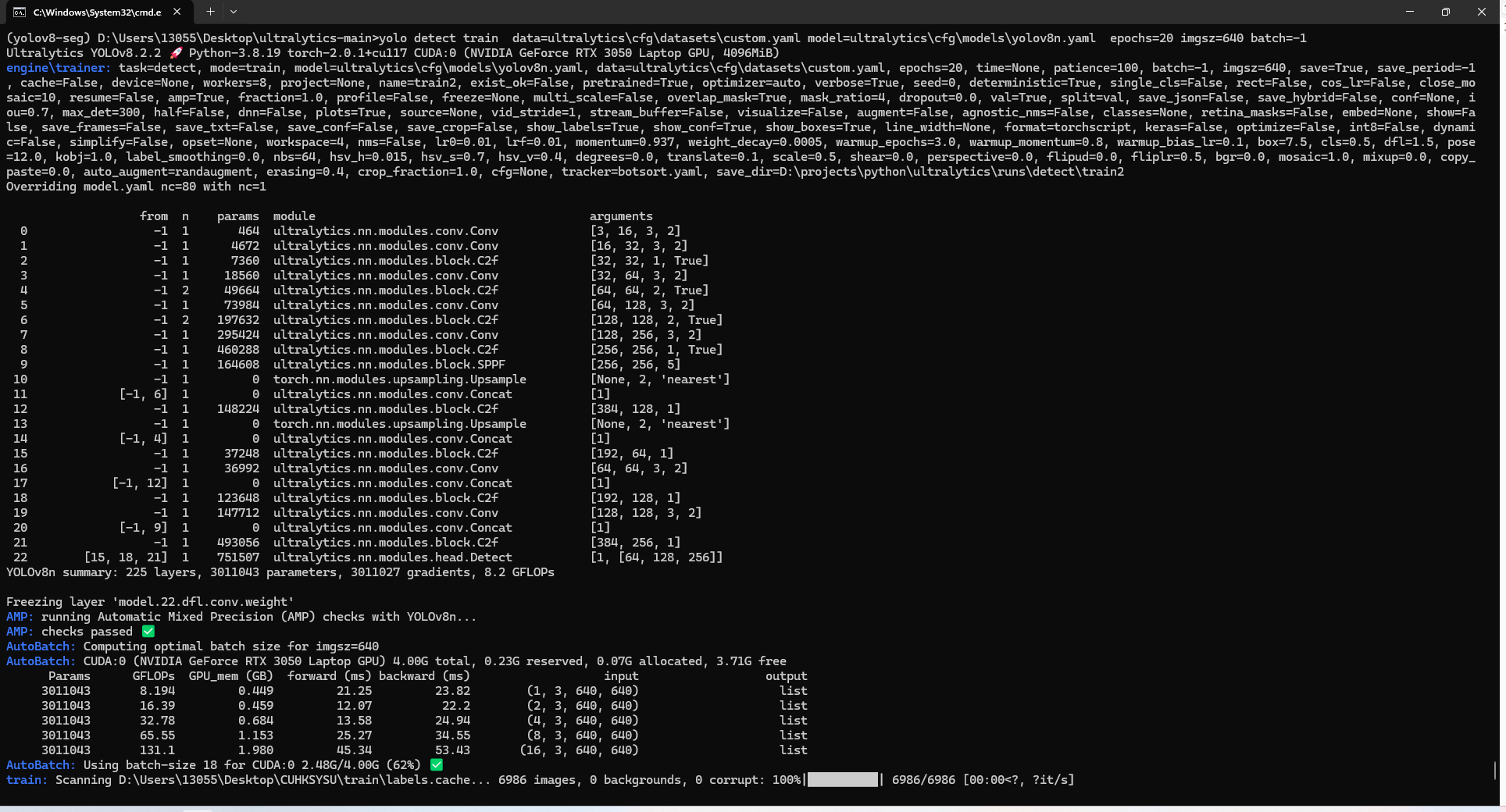The height and width of the screenshot is (812, 1506).
Task: Click the '(yolov8-seg)' prompt prefix
Action: point(48,38)
